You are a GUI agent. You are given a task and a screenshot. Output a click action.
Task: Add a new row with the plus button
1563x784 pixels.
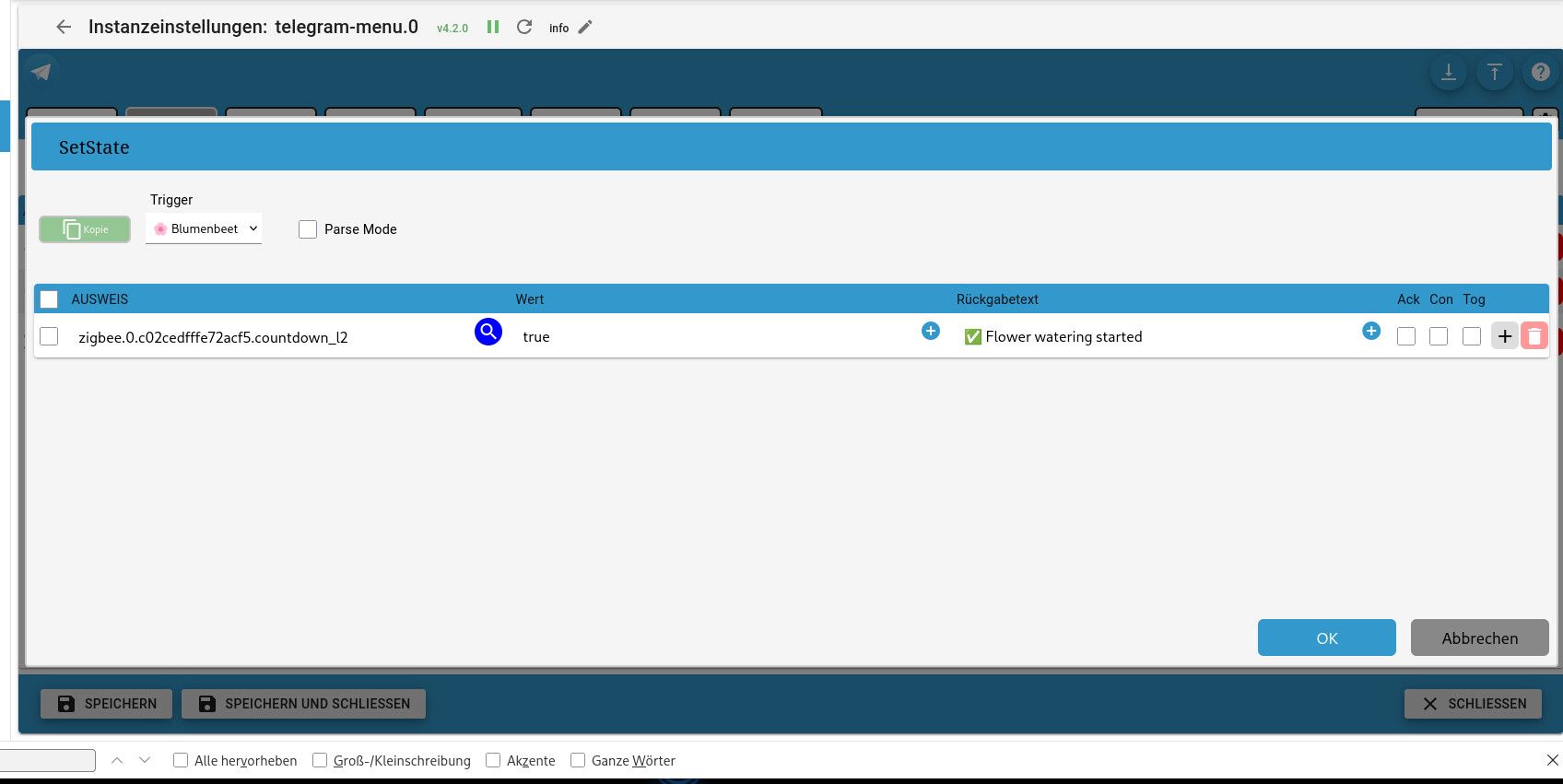[x=1505, y=336]
